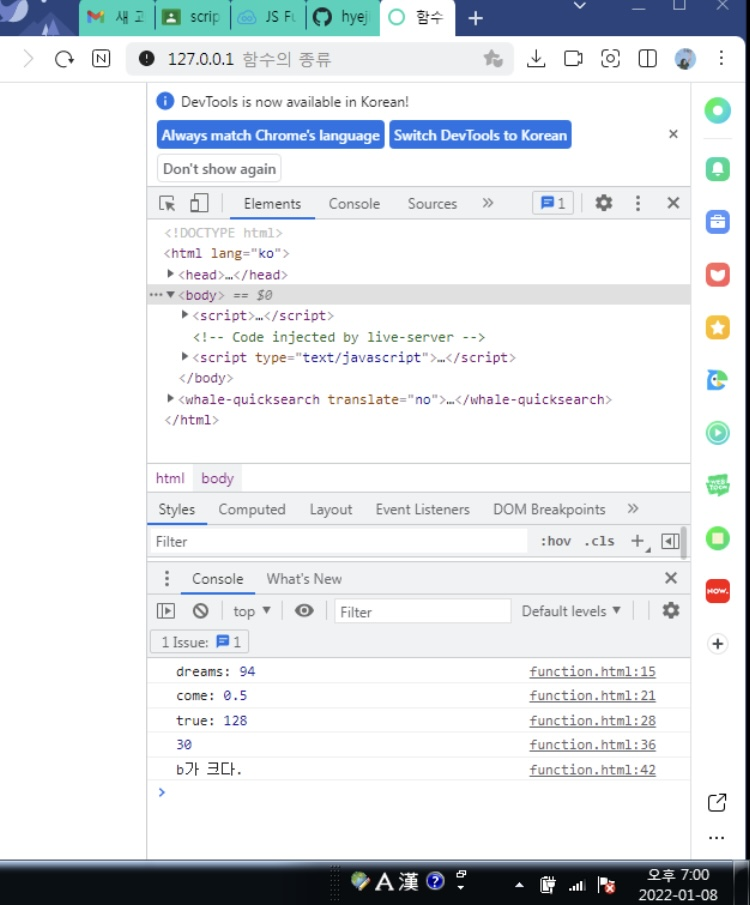This screenshot has width=750, height=905.
Task: Open function.html:15 source link
Action: (592, 671)
